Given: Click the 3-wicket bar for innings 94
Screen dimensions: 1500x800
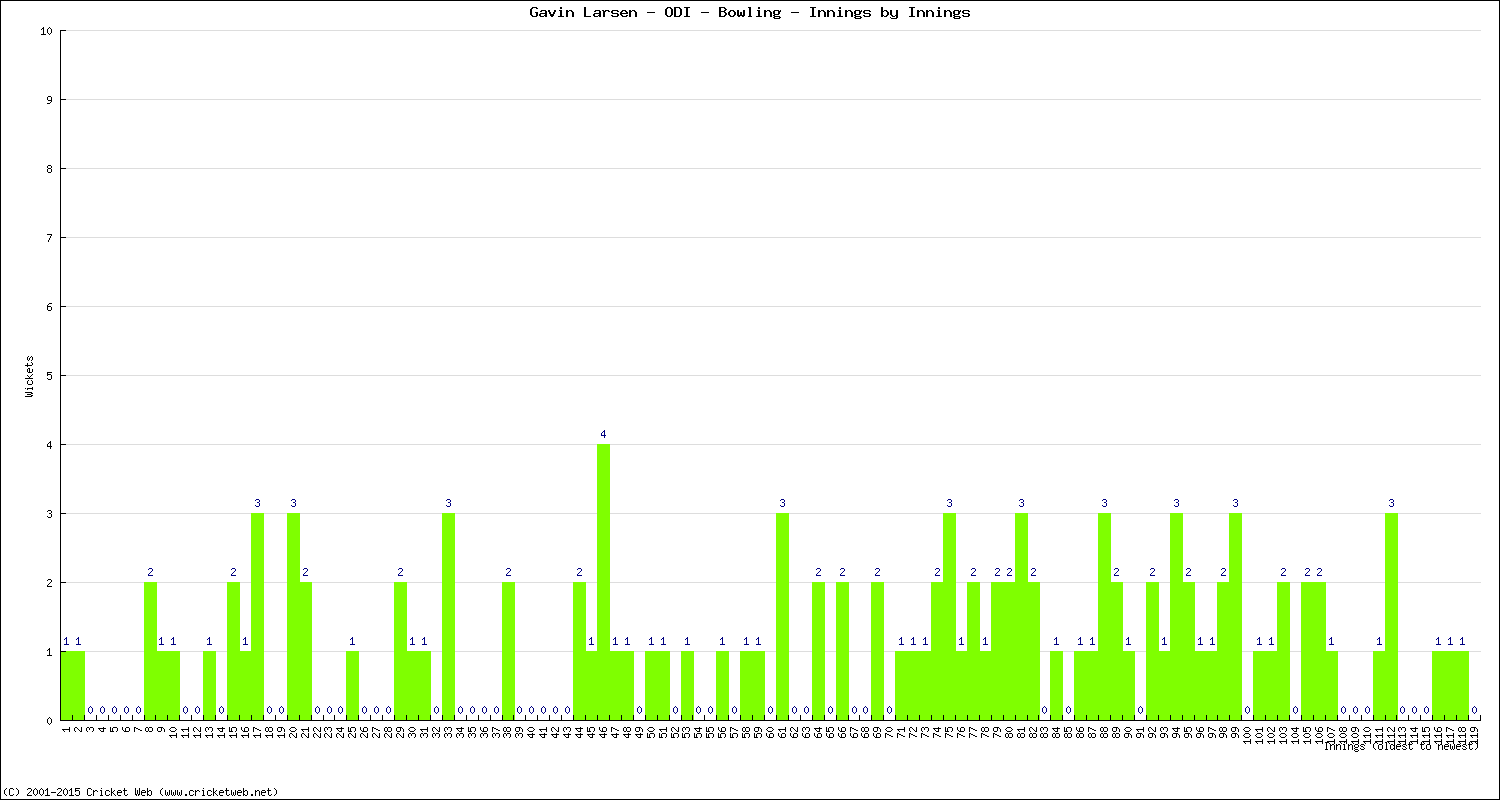Looking at the screenshot, I should pos(1176,616).
